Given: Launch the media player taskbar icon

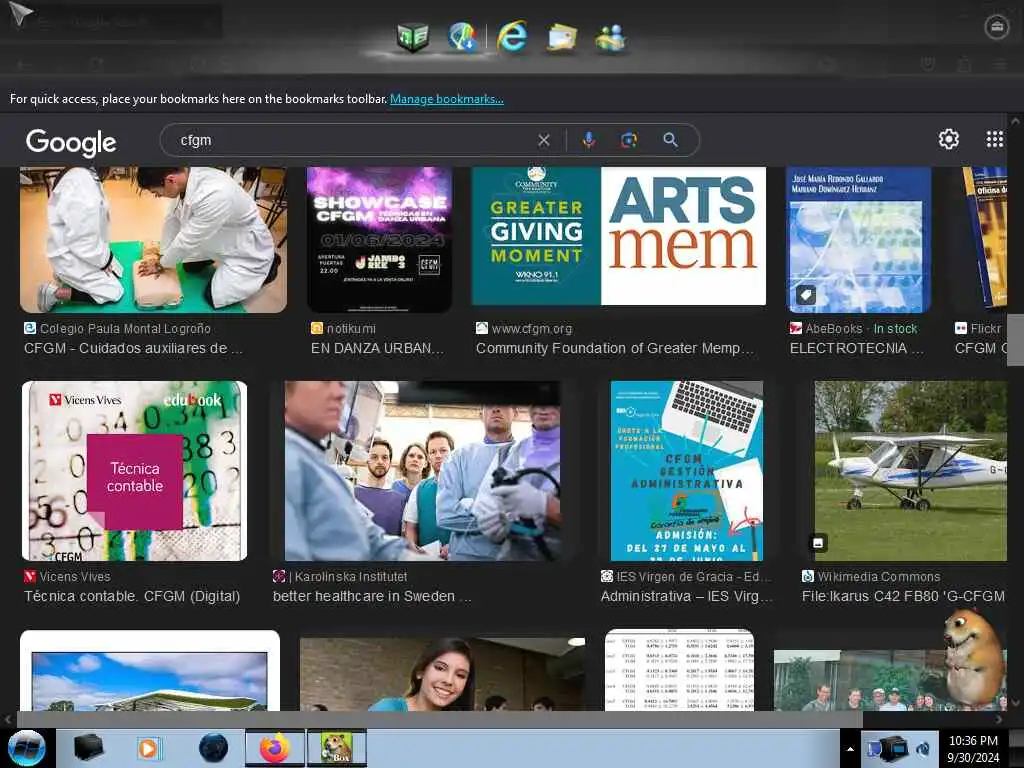Looking at the screenshot, I should click(149, 748).
